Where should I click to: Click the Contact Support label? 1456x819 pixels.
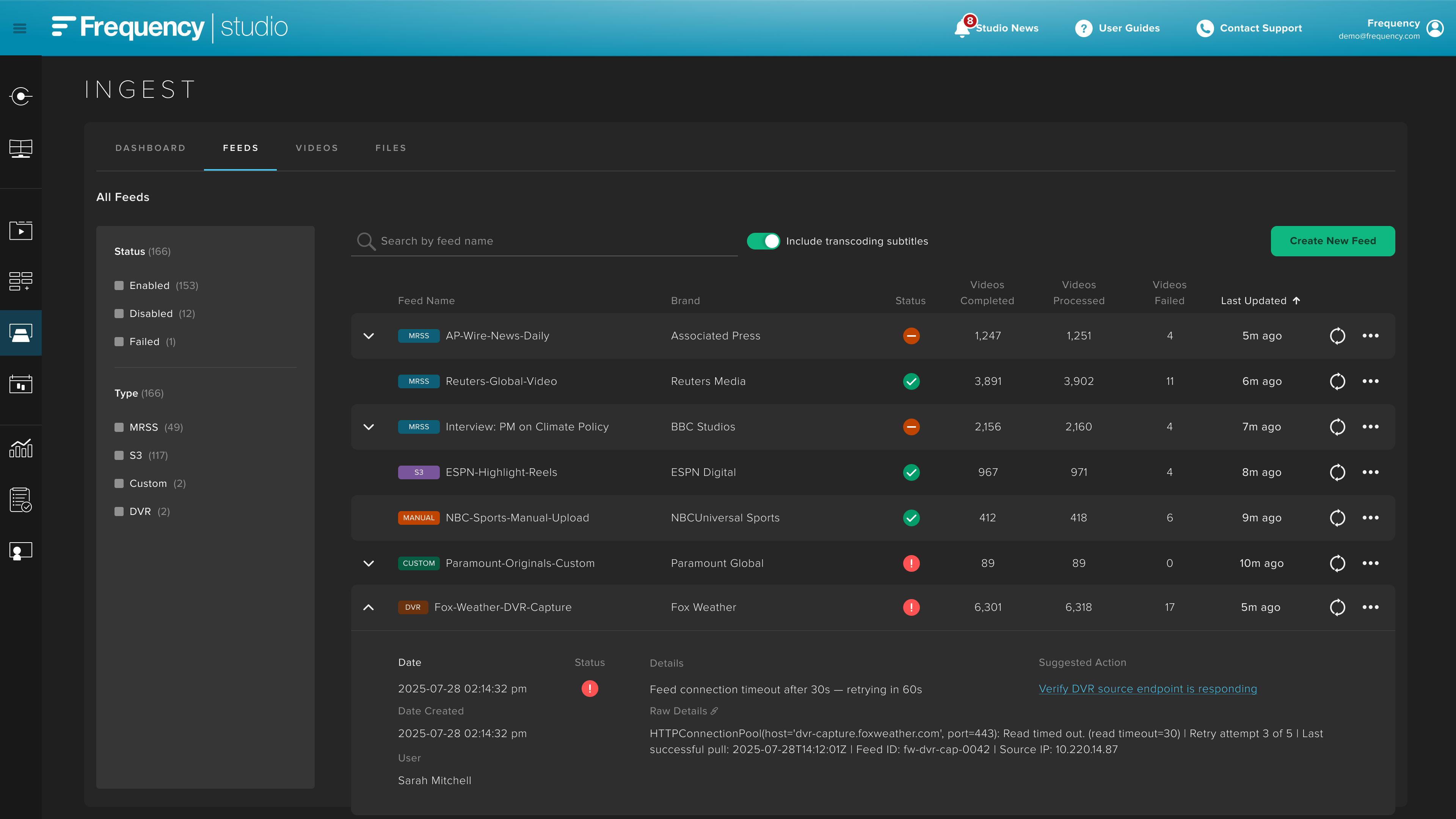1261,28
